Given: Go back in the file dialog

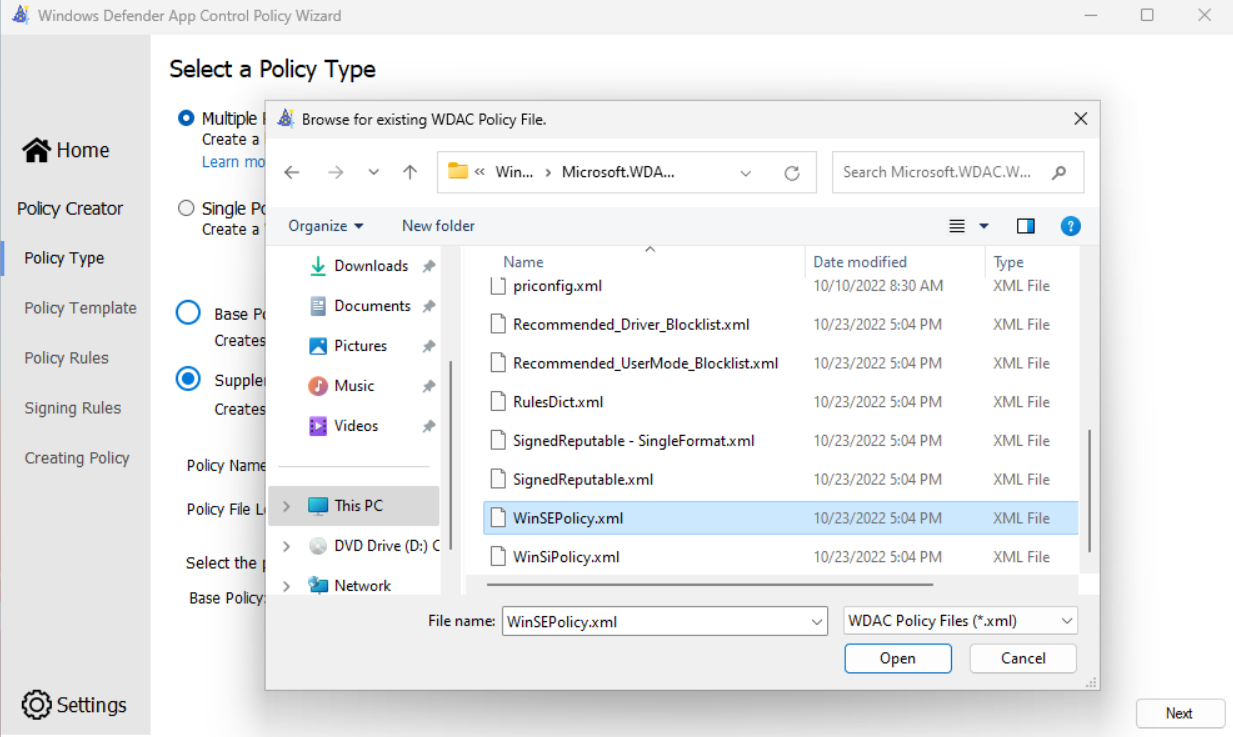Looking at the screenshot, I should (292, 172).
